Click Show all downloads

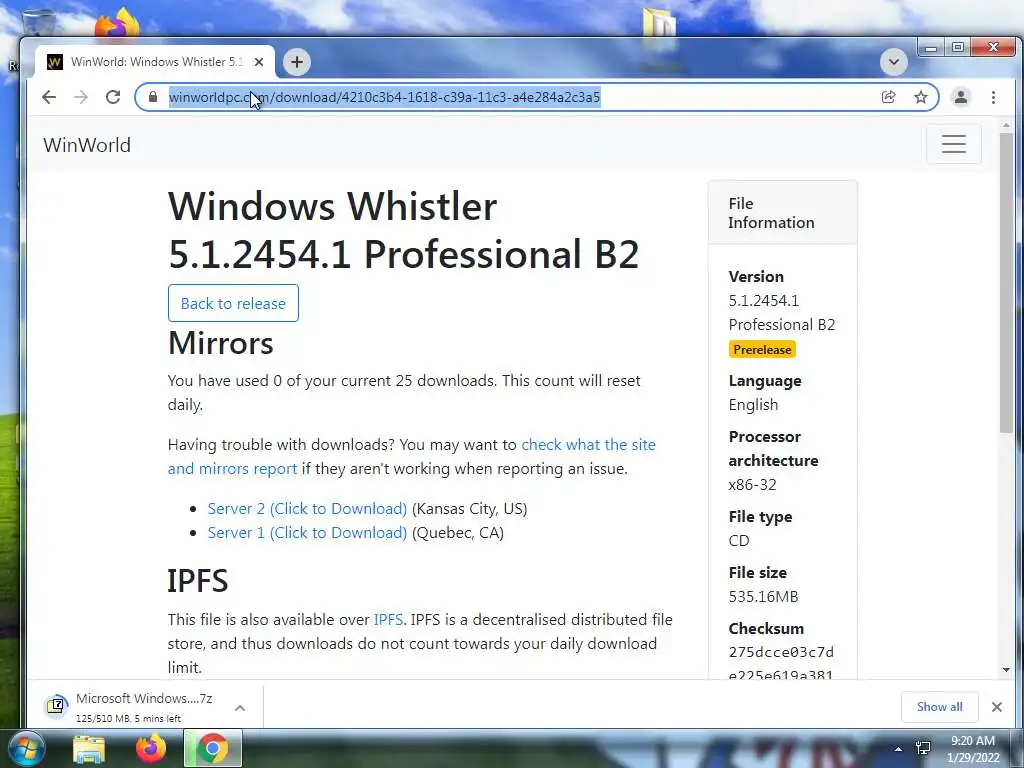(939, 707)
